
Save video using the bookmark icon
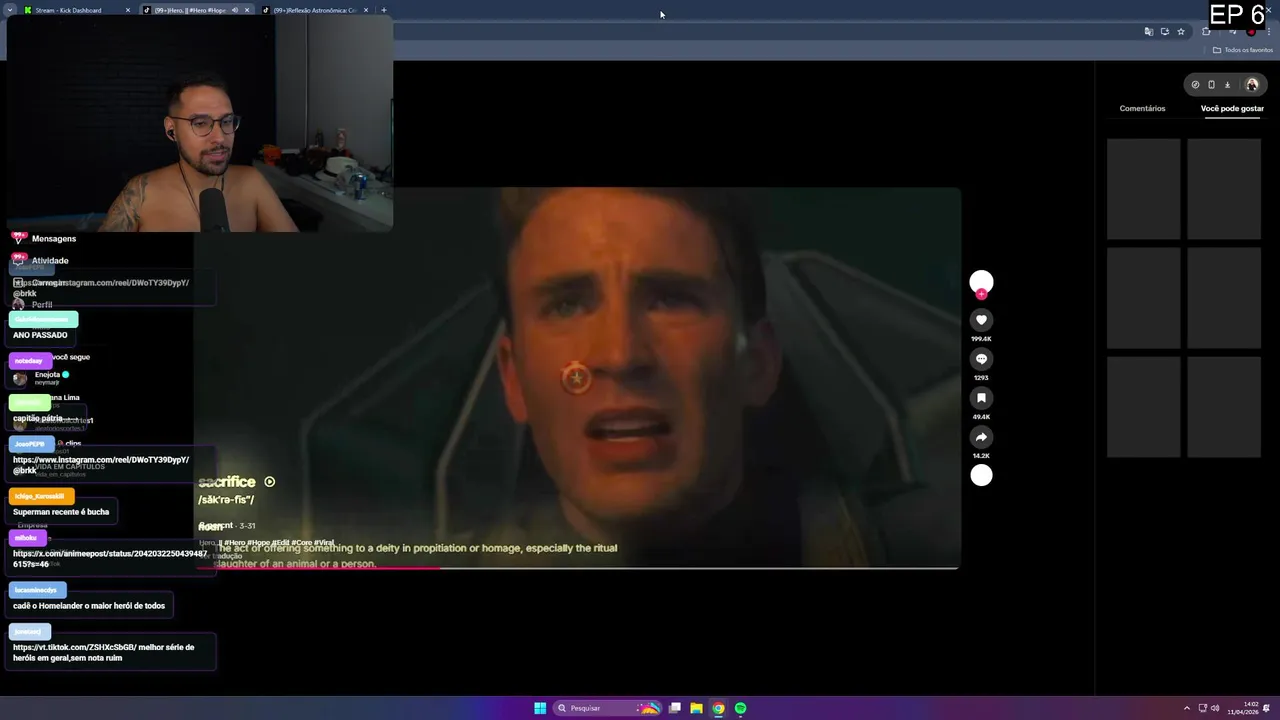coord(981,398)
